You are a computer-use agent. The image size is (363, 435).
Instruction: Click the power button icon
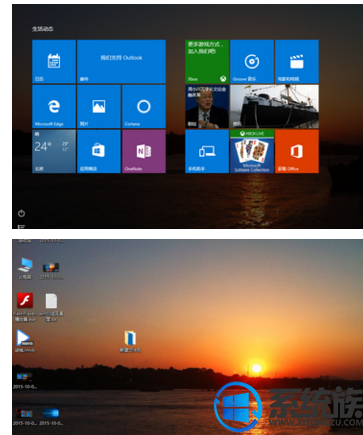tap(21, 213)
